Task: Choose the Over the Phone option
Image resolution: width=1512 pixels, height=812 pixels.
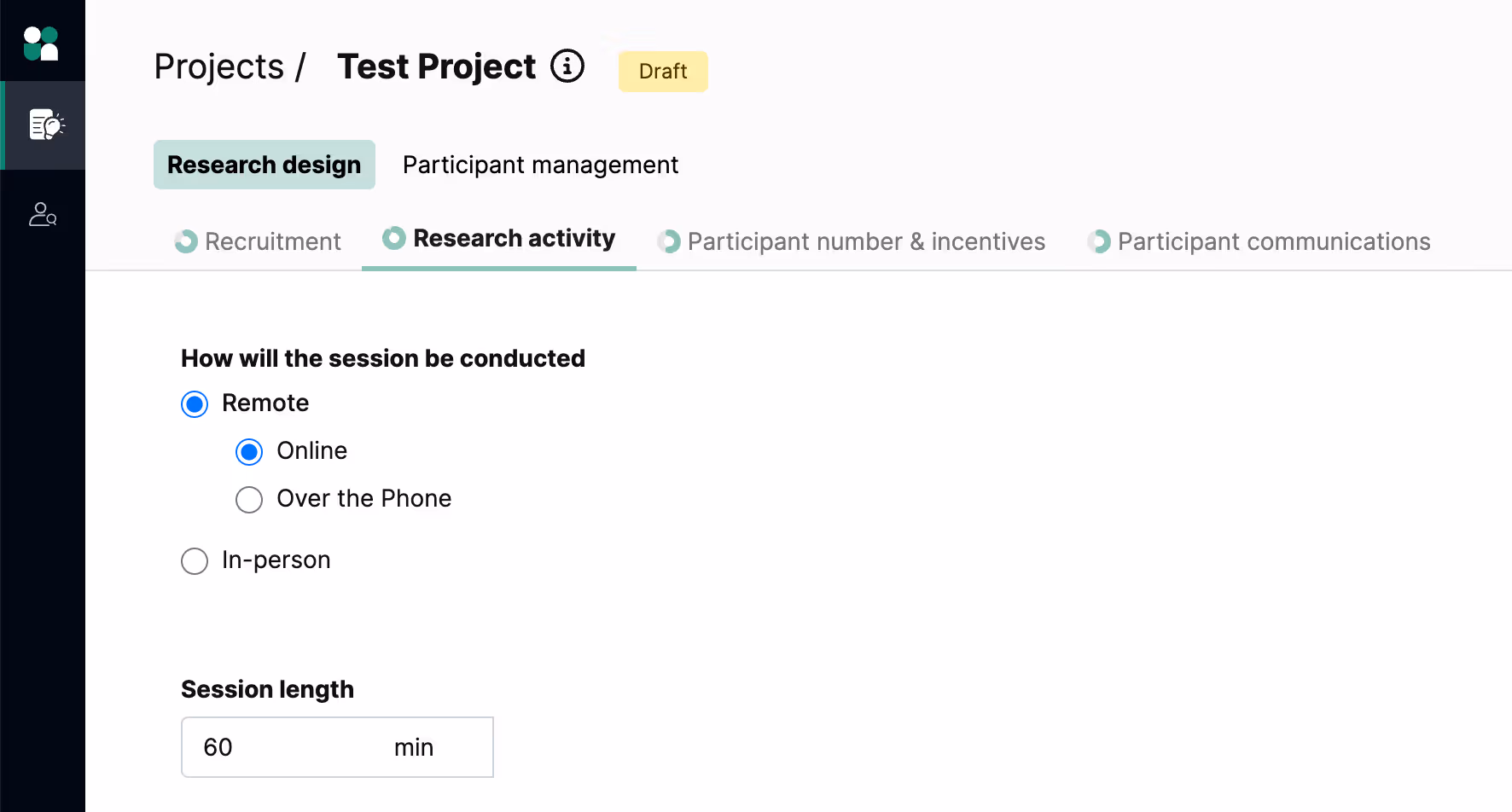Action: pyautogui.click(x=249, y=499)
